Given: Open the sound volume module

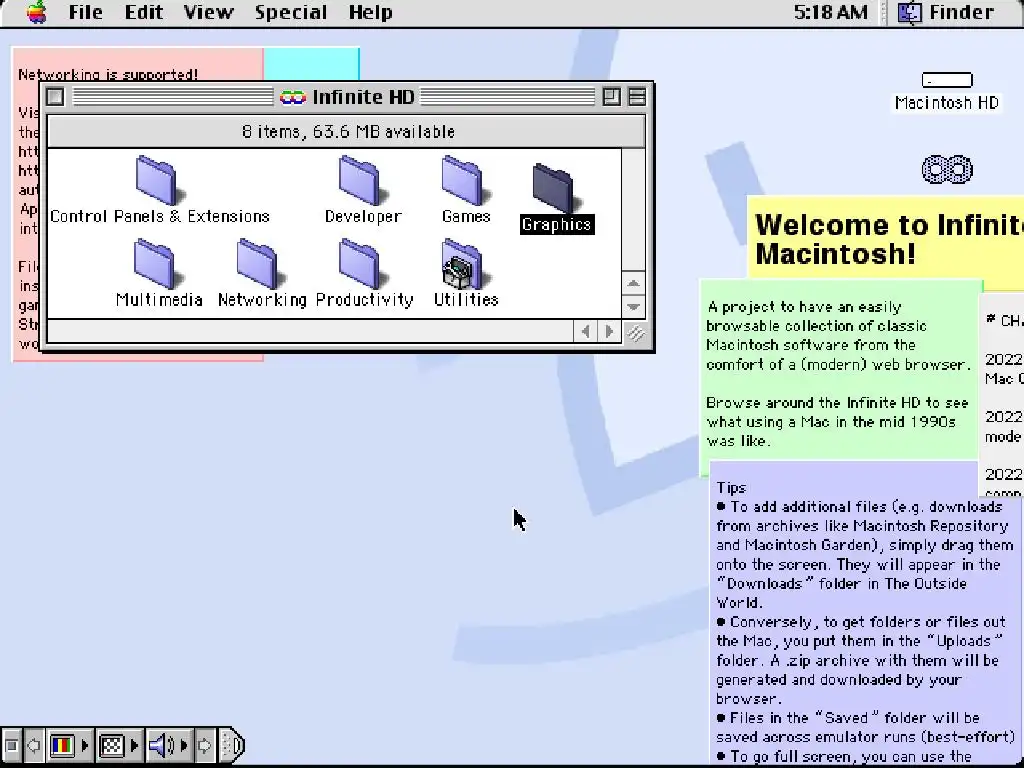Looking at the screenshot, I should (161, 745).
